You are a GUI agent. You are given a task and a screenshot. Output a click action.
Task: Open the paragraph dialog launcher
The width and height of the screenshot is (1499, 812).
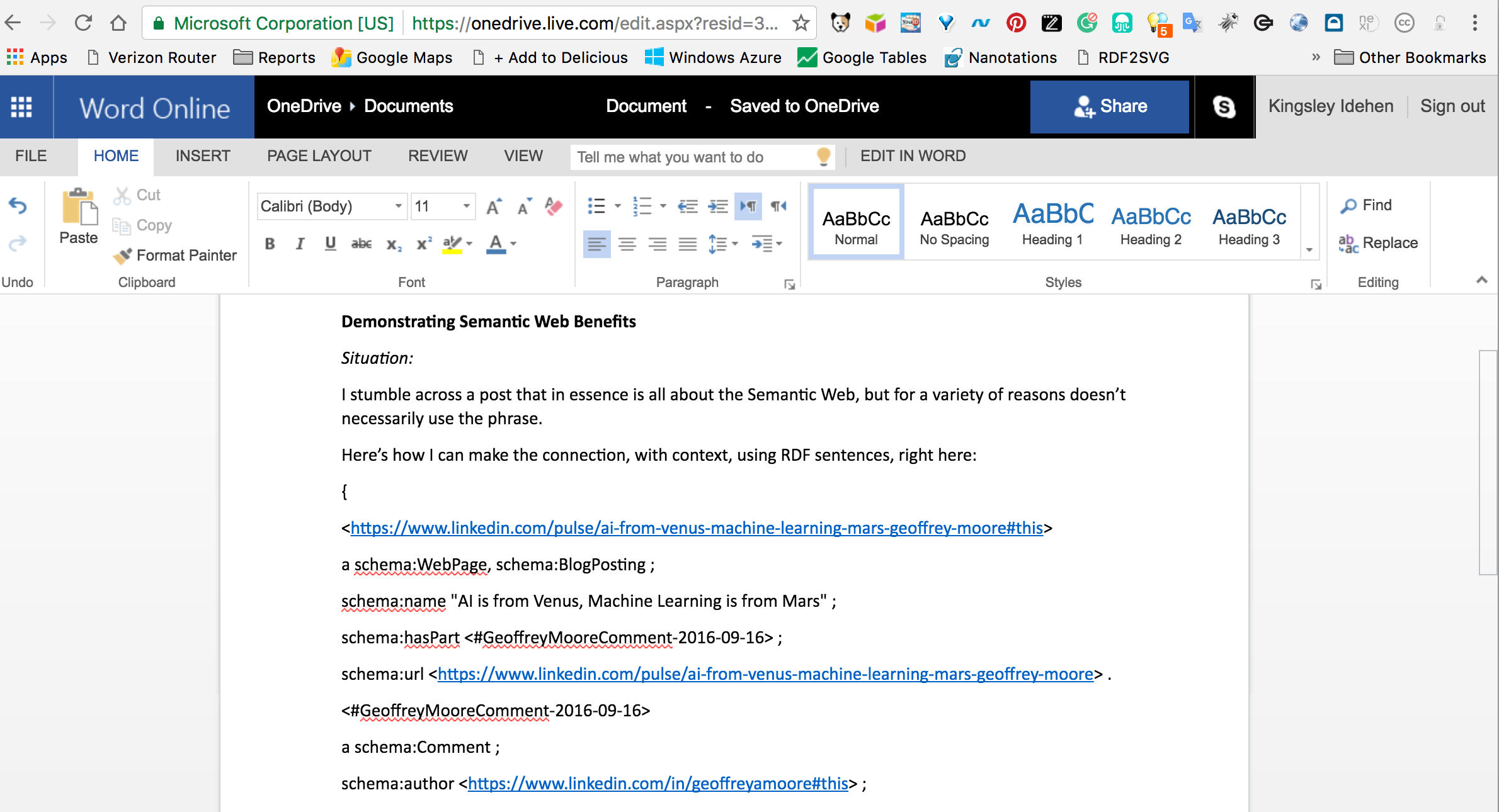click(x=789, y=285)
